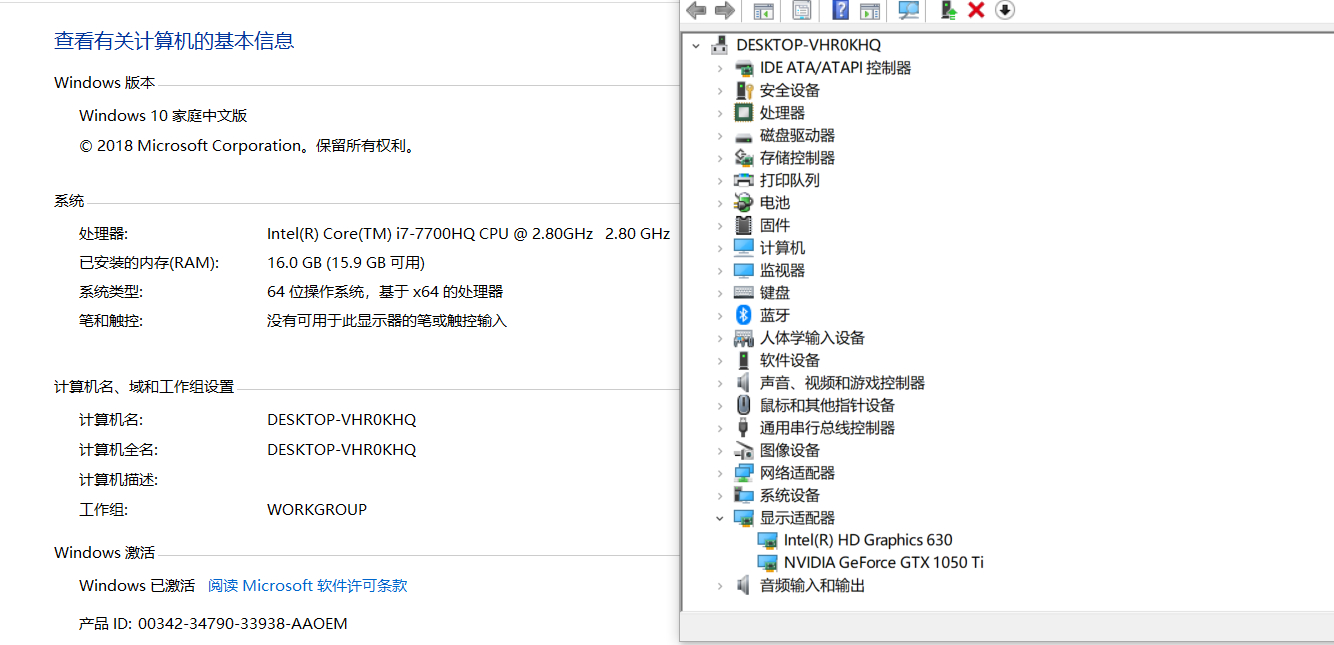
Task: Click the scan for hardware changes icon
Action: tap(908, 10)
